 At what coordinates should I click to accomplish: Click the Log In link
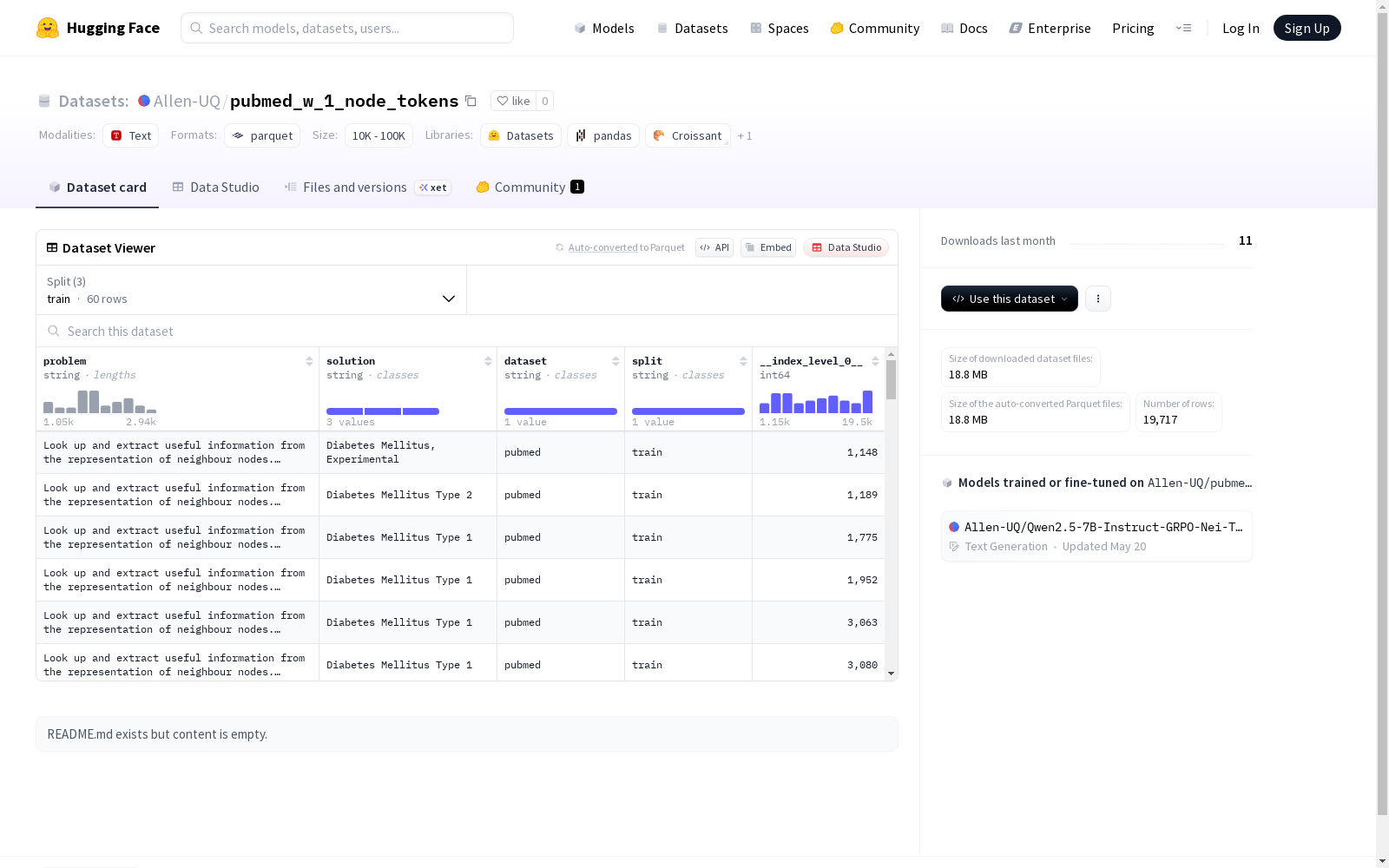click(x=1241, y=28)
